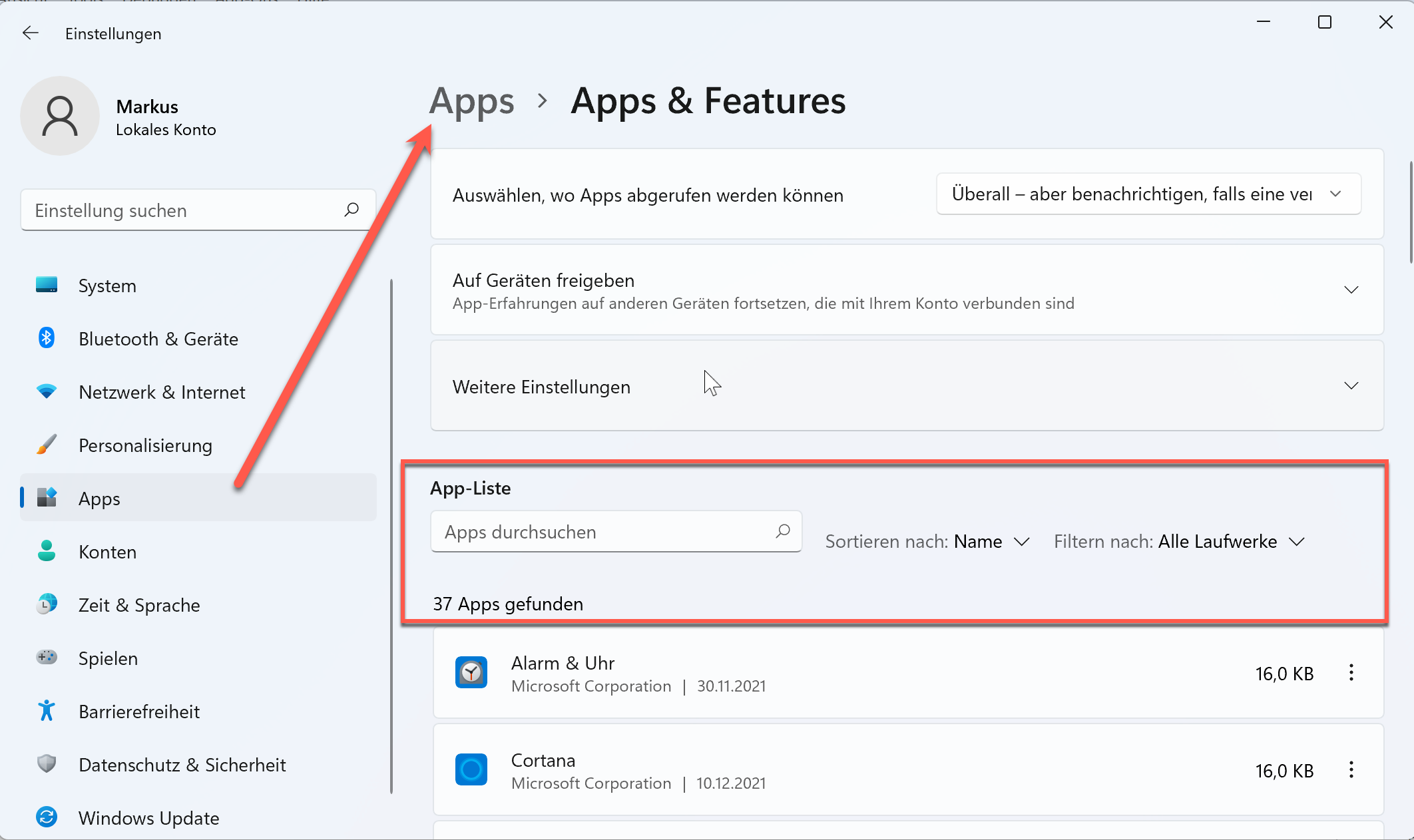Image resolution: width=1414 pixels, height=840 pixels.
Task: Click the Cortana app icon
Action: 471,769
